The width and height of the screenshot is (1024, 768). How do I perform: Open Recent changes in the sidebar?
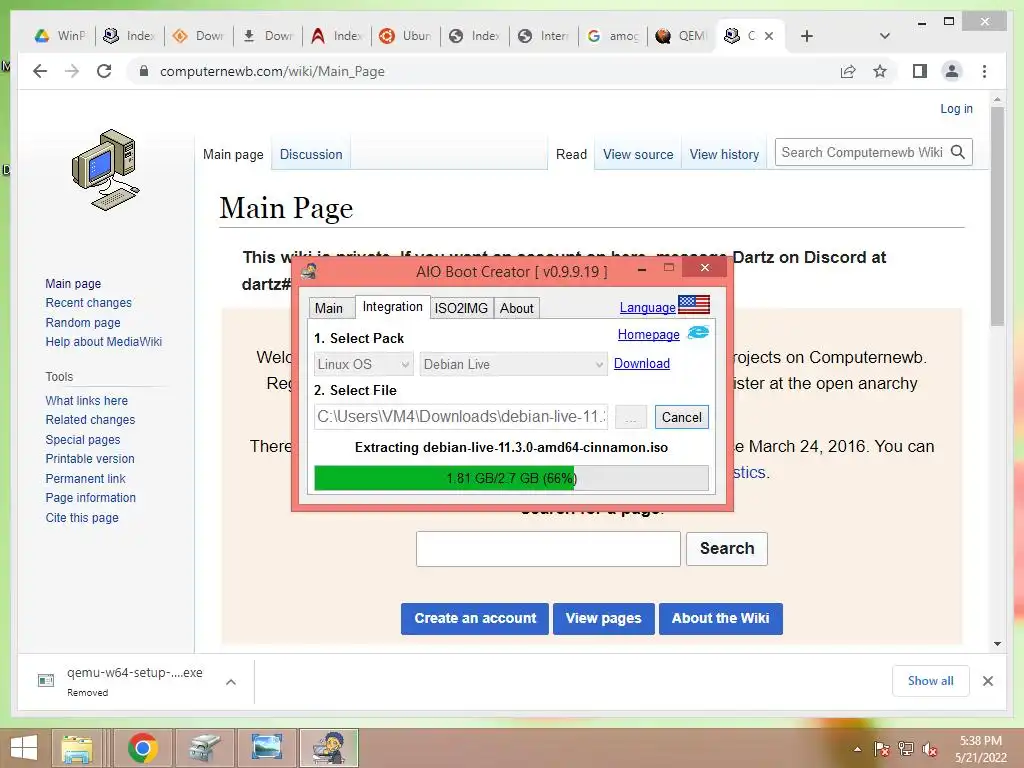click(x=88, y=302)
